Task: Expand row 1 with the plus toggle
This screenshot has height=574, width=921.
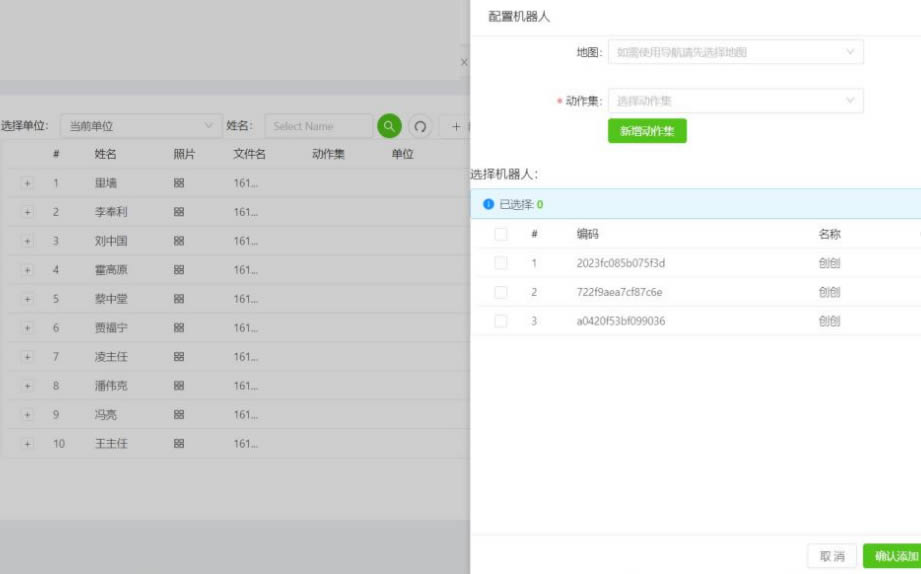Action: click(27, 184)
